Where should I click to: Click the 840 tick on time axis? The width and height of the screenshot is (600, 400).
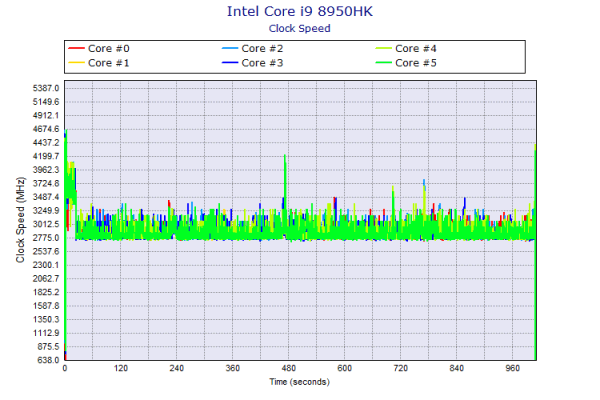point(457,368)
